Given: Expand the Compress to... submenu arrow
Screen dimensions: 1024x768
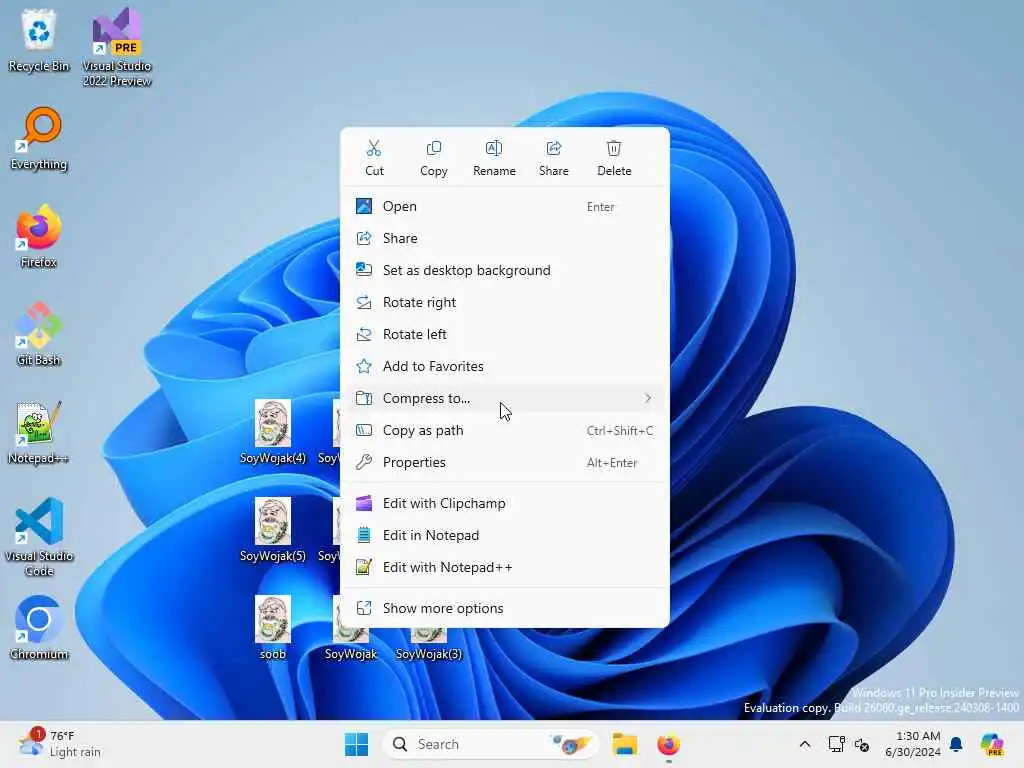Looking at the screenshot, I should [647, 398].
